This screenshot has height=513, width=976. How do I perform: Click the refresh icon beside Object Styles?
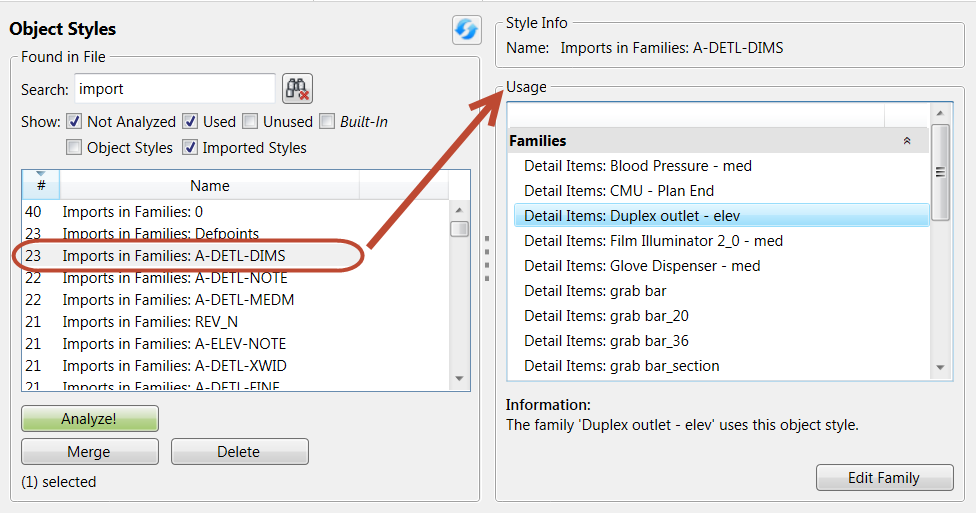tap(467, 29)
